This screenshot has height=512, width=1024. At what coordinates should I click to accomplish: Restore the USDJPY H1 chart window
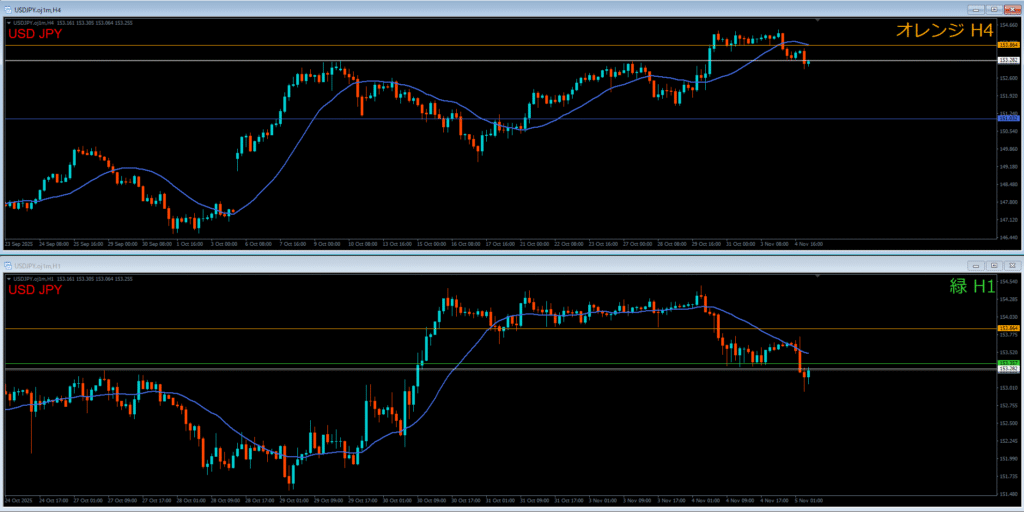pos(994,265)
